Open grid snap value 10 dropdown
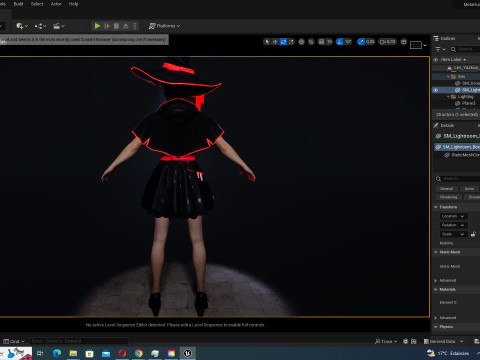Viewport: 480px width, 360px height. pyautogui.click(x=329, y=42)
